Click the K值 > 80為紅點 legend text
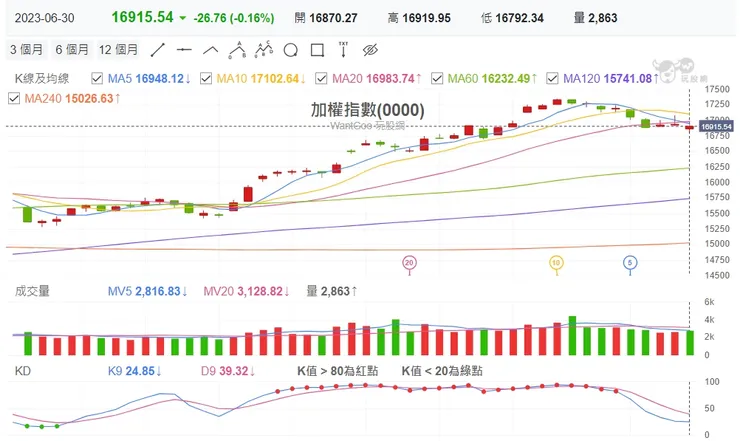Viewport: 740px width, 441px height. [337, 371]
